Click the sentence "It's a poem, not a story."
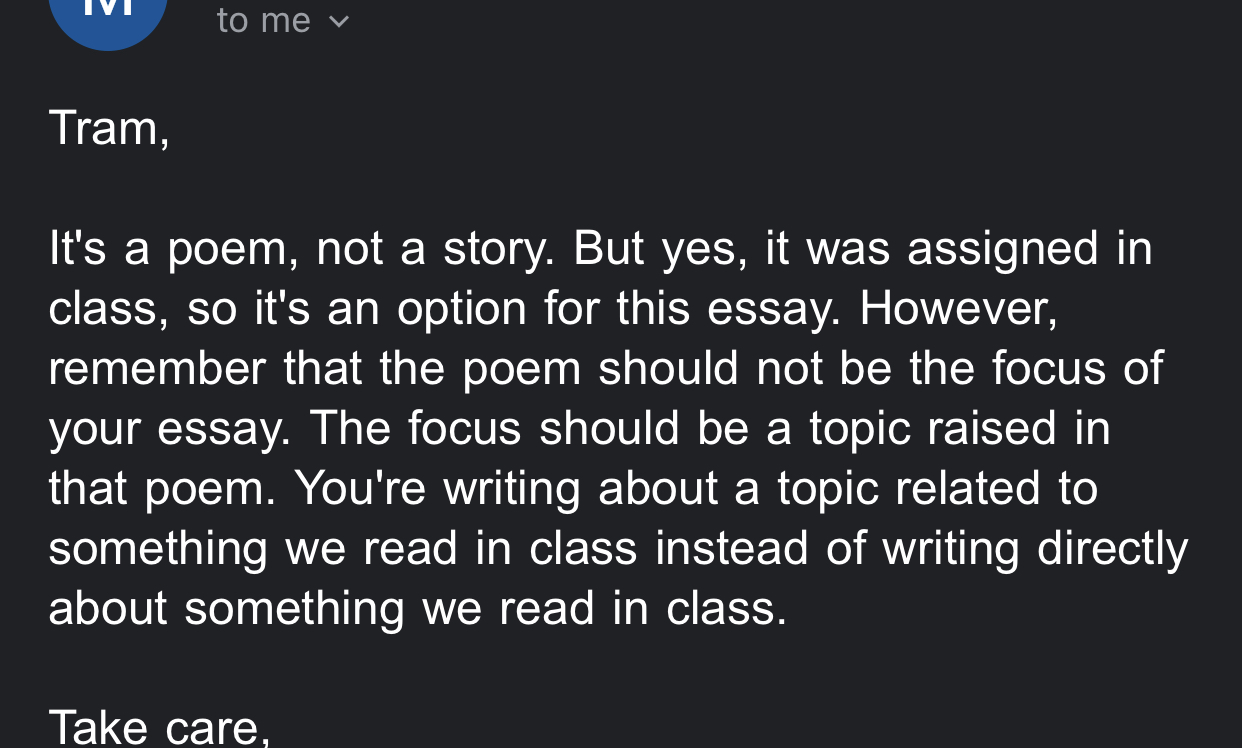Image resolution: width=1242 pixels, height=748 pixels. click(300, 249)
